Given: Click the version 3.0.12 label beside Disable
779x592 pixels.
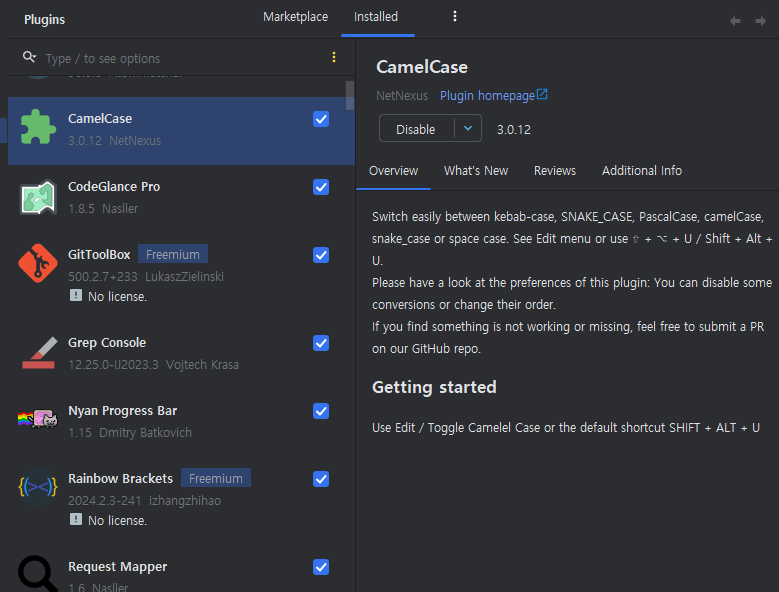Looking at the screenshot, I should tap(514, 130).
